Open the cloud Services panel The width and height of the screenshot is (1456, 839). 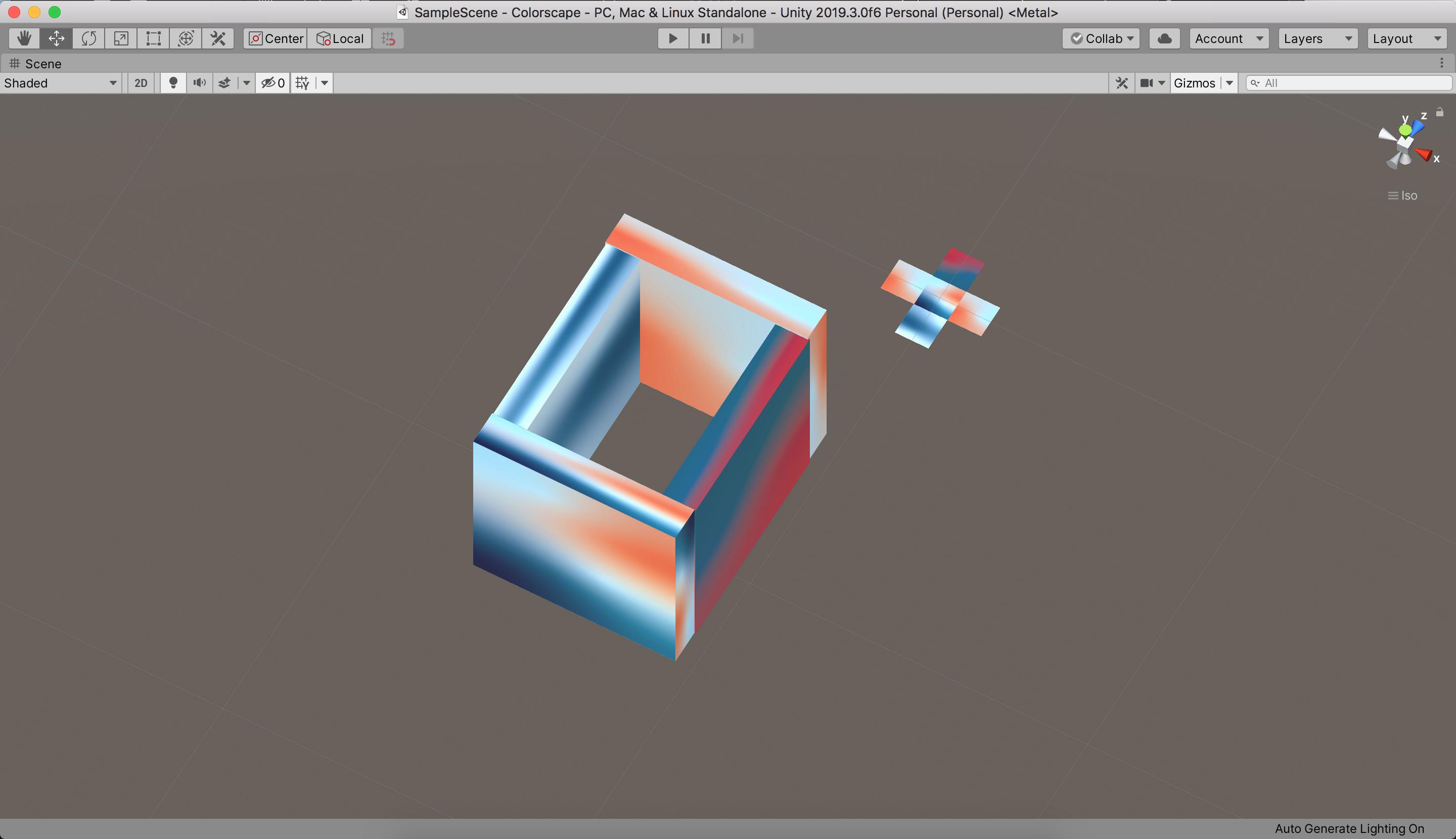1164,38
